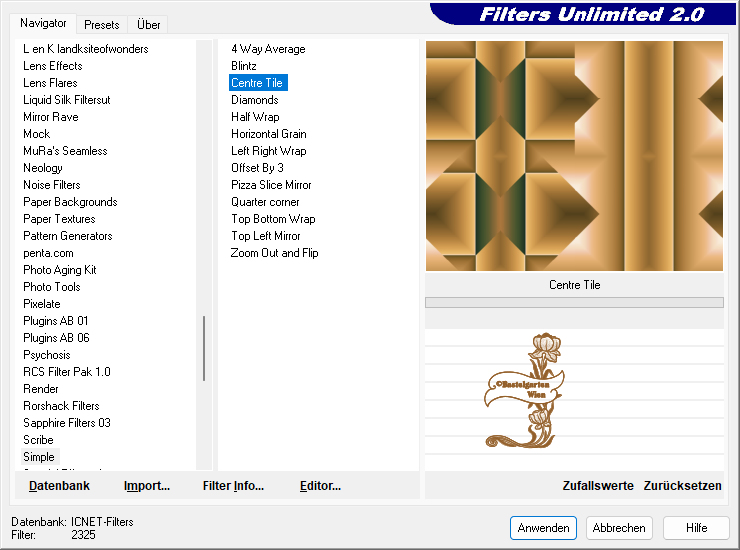Viewport: 740px width, 550px height.
Task: Choose Top Bottom Wrap filter
Action: 273,219
